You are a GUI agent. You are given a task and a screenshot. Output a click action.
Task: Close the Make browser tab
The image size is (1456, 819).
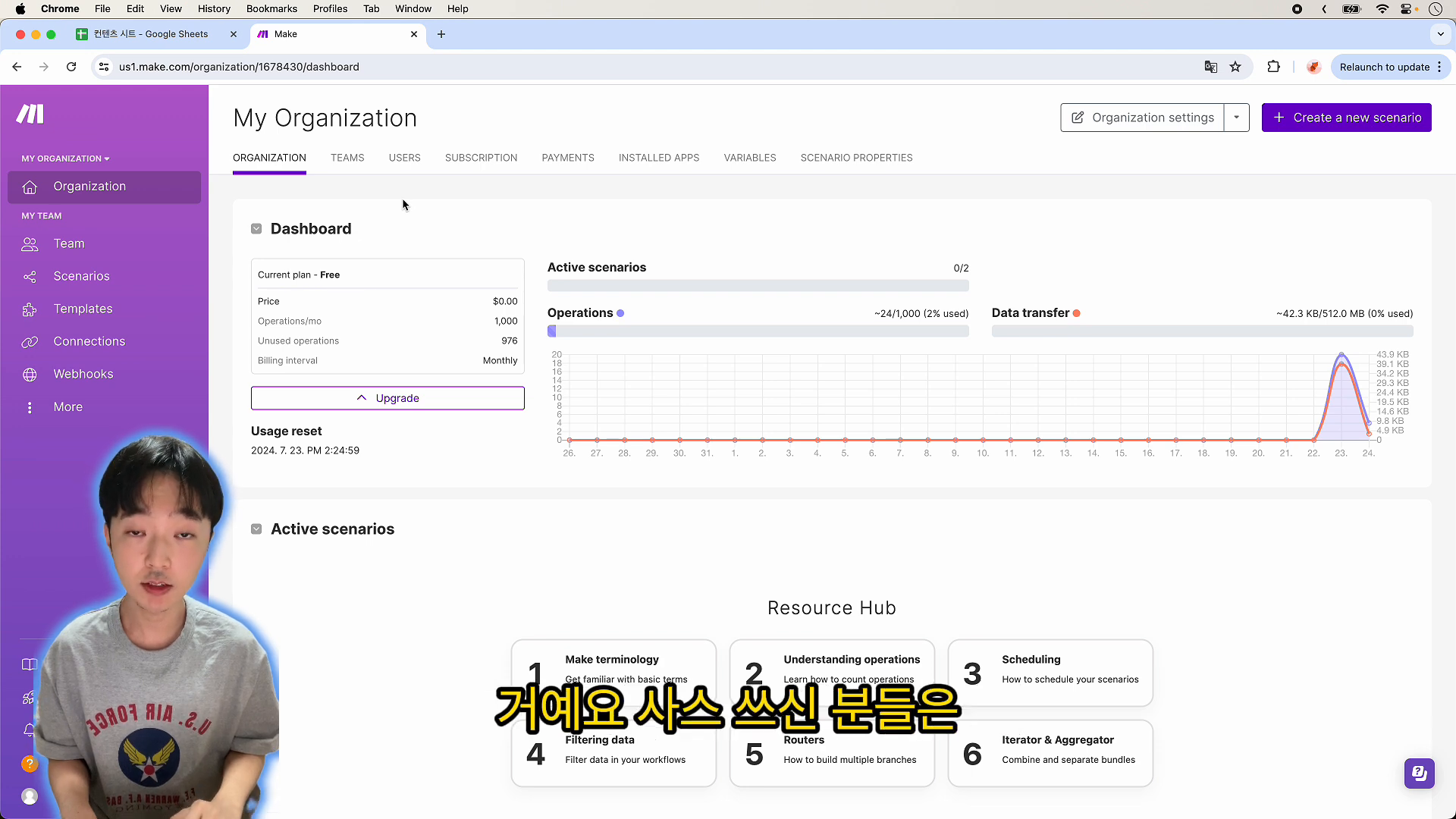[414, 34]
